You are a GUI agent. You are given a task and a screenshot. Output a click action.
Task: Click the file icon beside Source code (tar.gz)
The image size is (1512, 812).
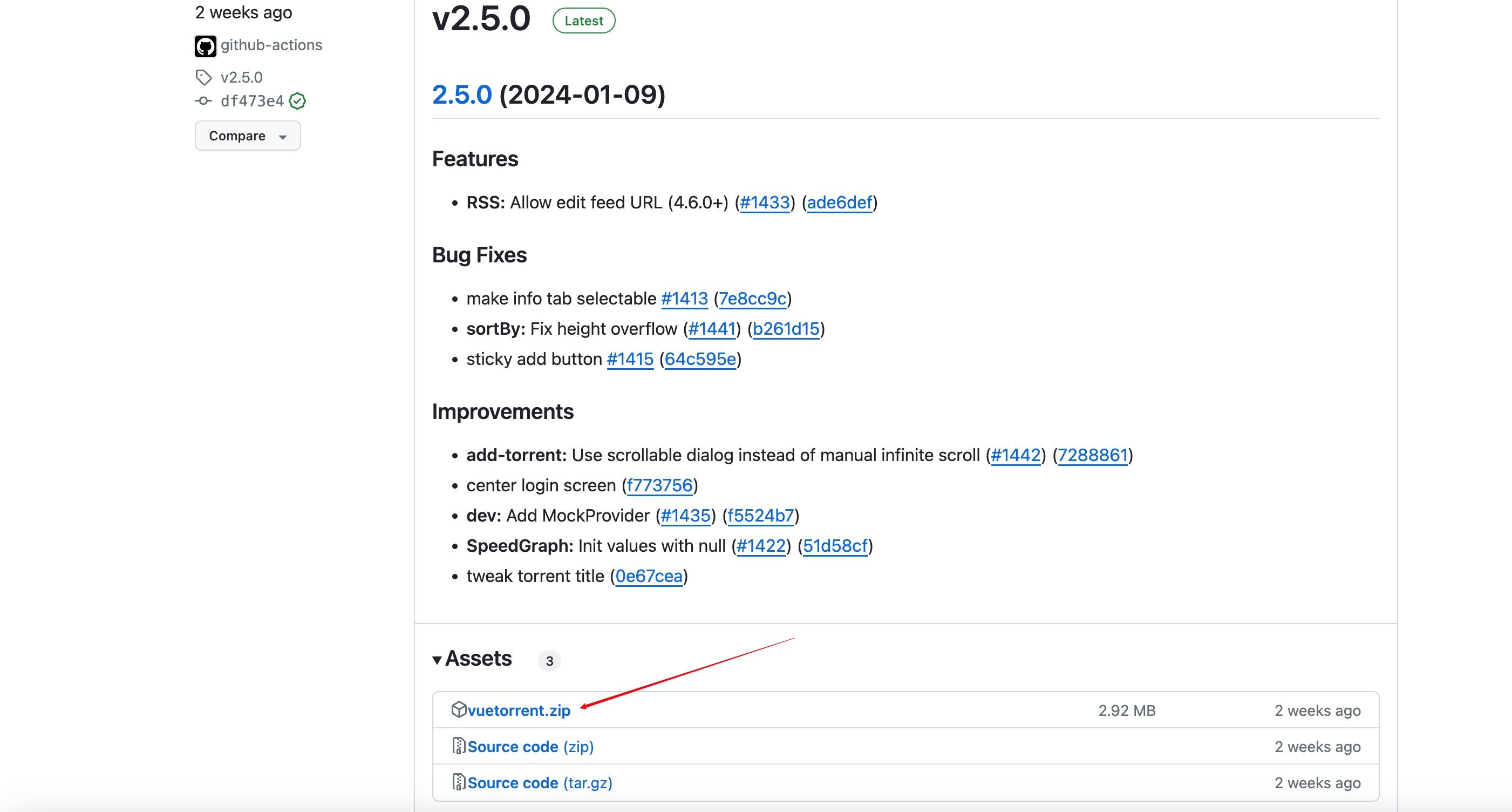pos(459,781)
